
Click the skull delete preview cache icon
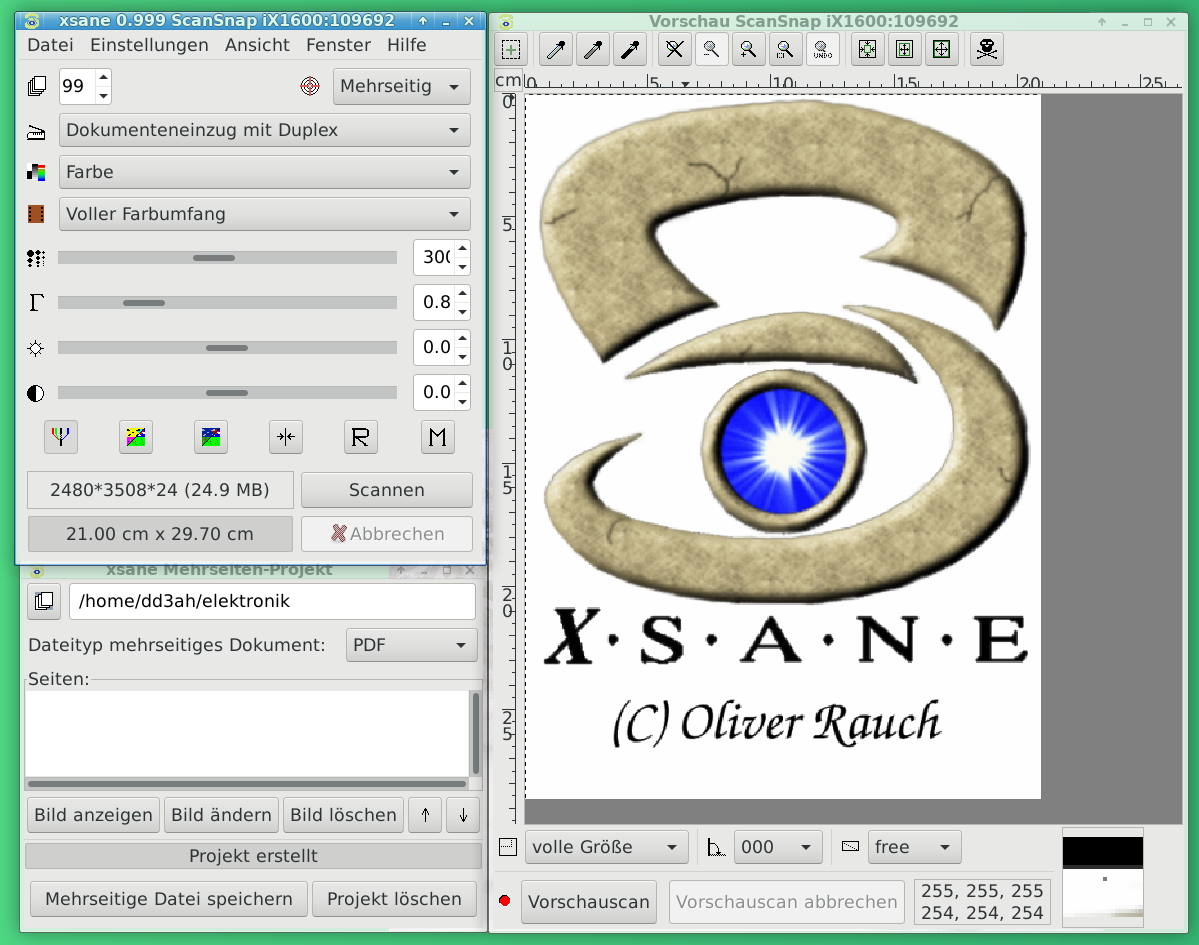tap(986, 50)
